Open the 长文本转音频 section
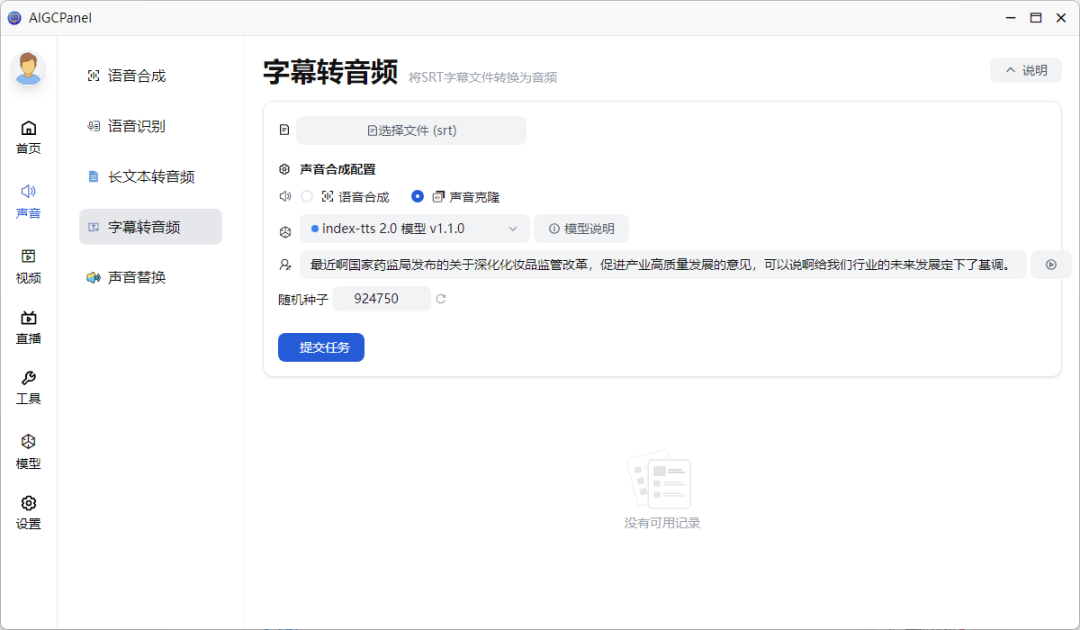The width and height of the screenshot is (1080, 630). point(150,176)
